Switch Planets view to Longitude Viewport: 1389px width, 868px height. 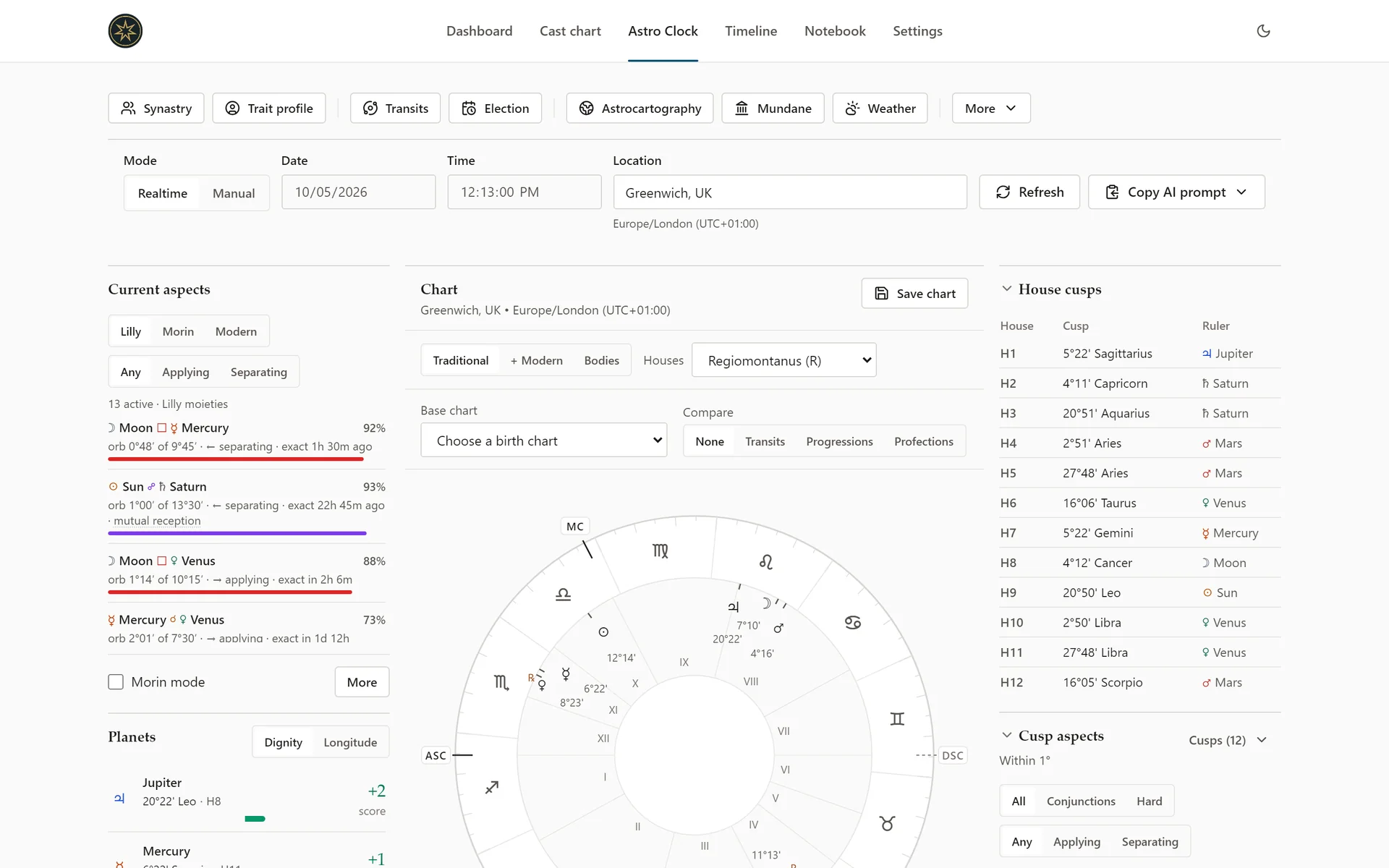tap(350, 742)
